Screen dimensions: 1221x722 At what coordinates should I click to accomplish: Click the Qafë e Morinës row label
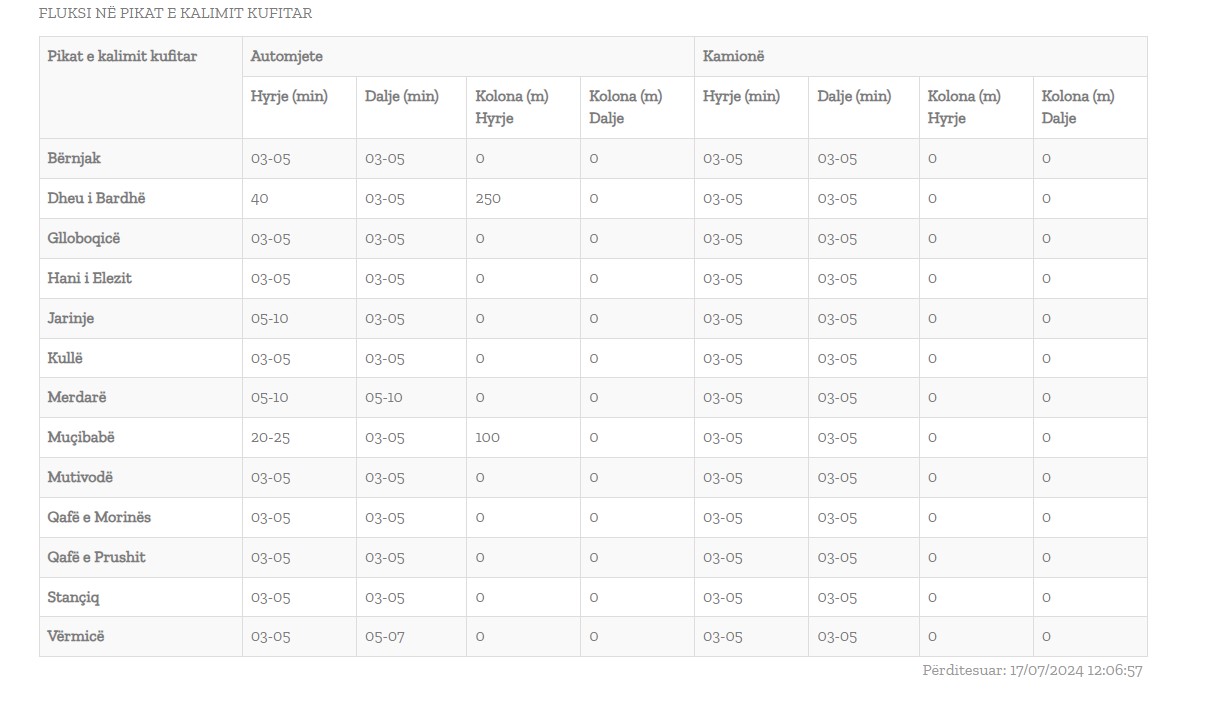pos(99,517)
